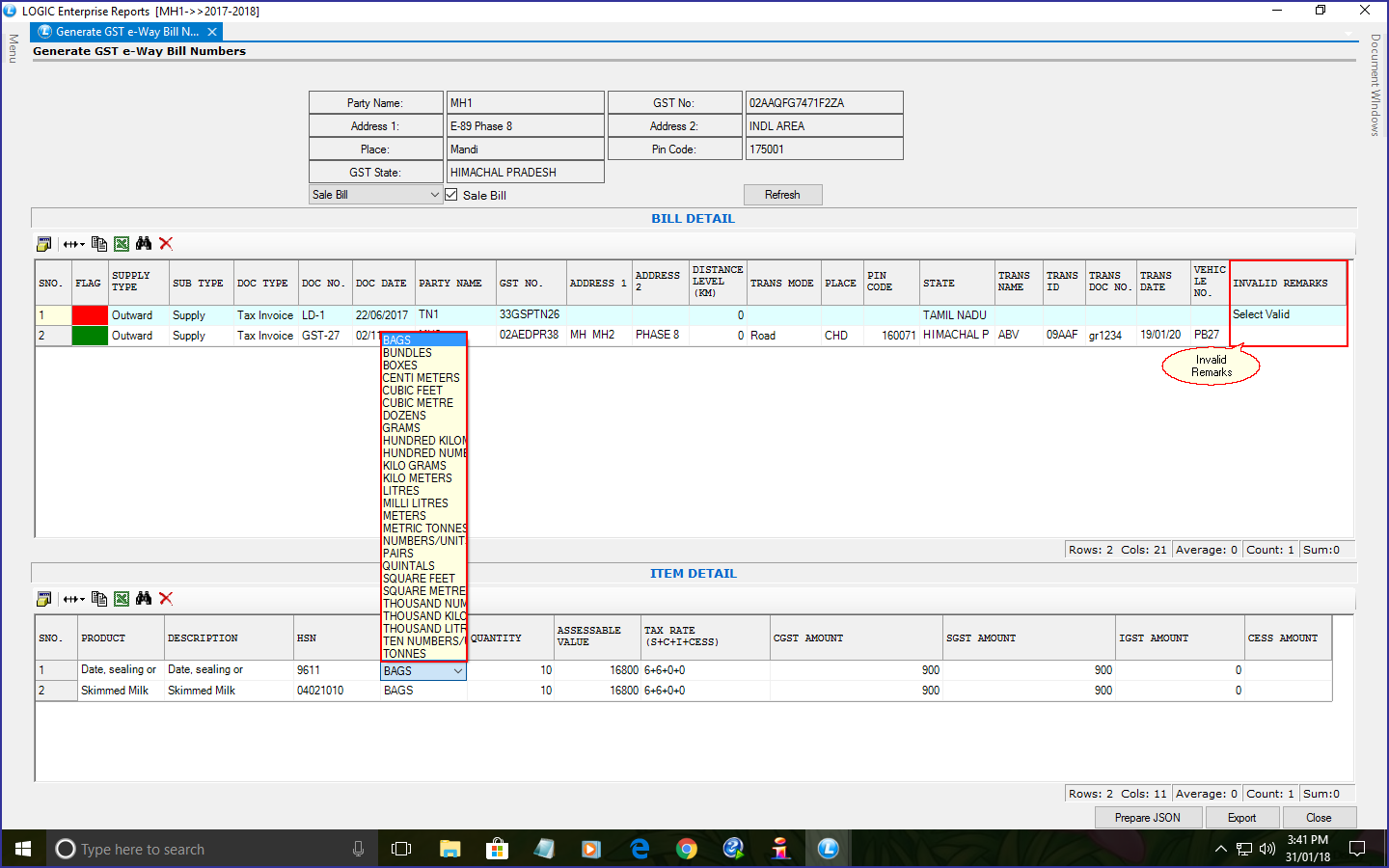The image size is (1389, 868).
Task: Open find binoculars in Item Detail toolbar
Action: coord(144,599)
